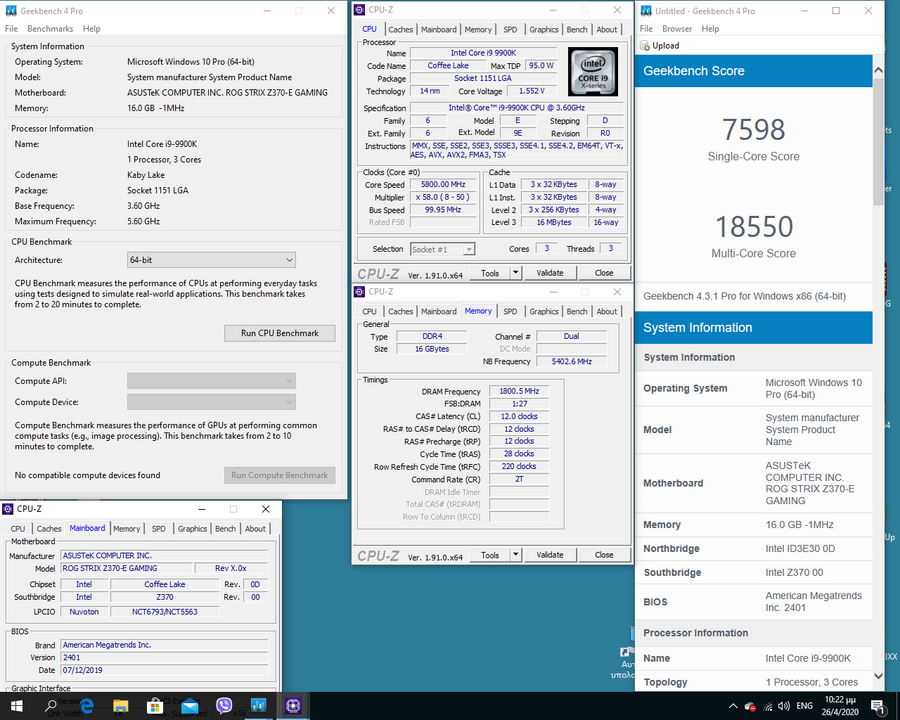
Task: Open the Selection Socket #1 dropdown
Action: point(443,249)
